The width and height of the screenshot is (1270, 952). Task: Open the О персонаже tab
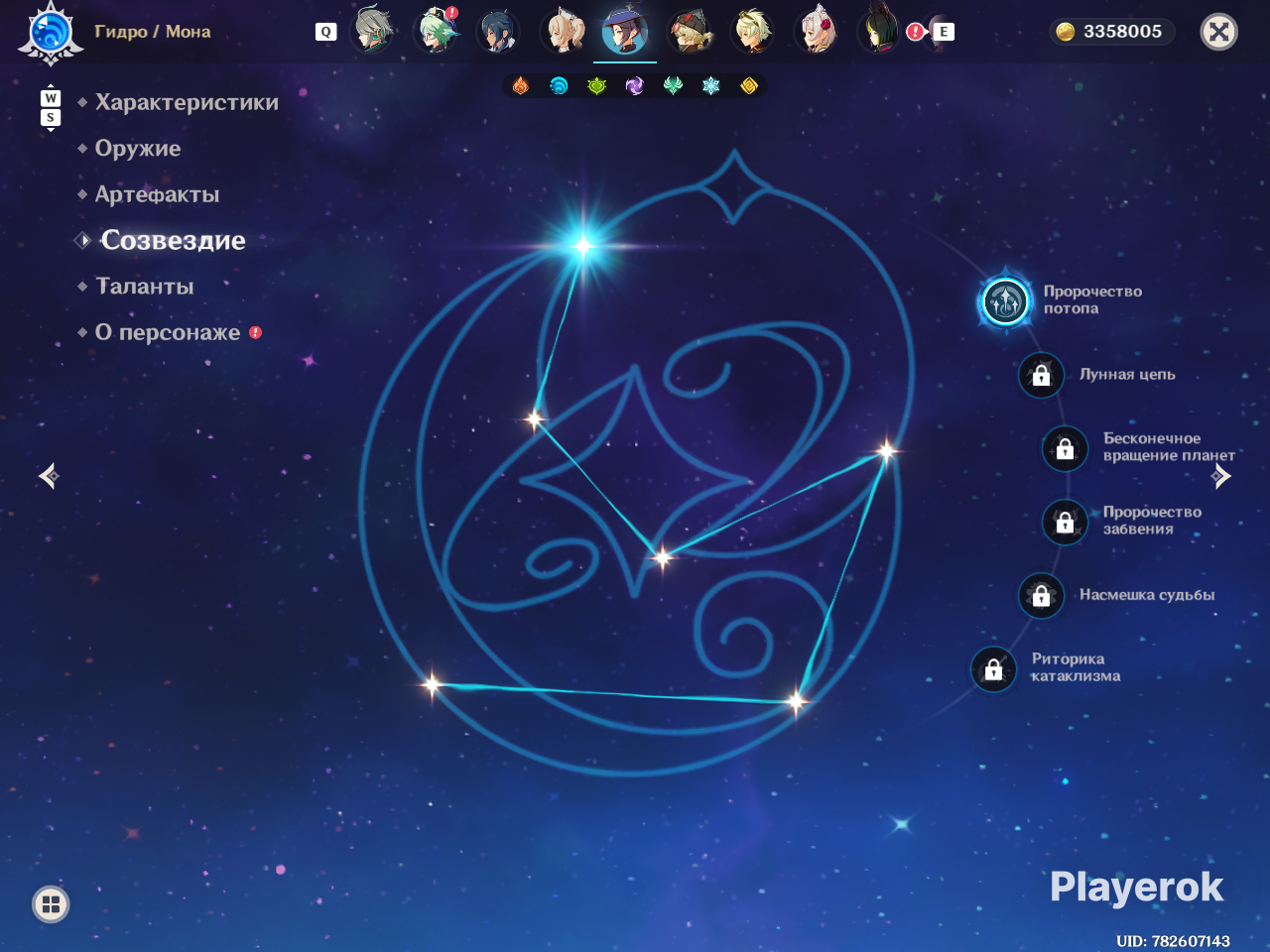168,332
